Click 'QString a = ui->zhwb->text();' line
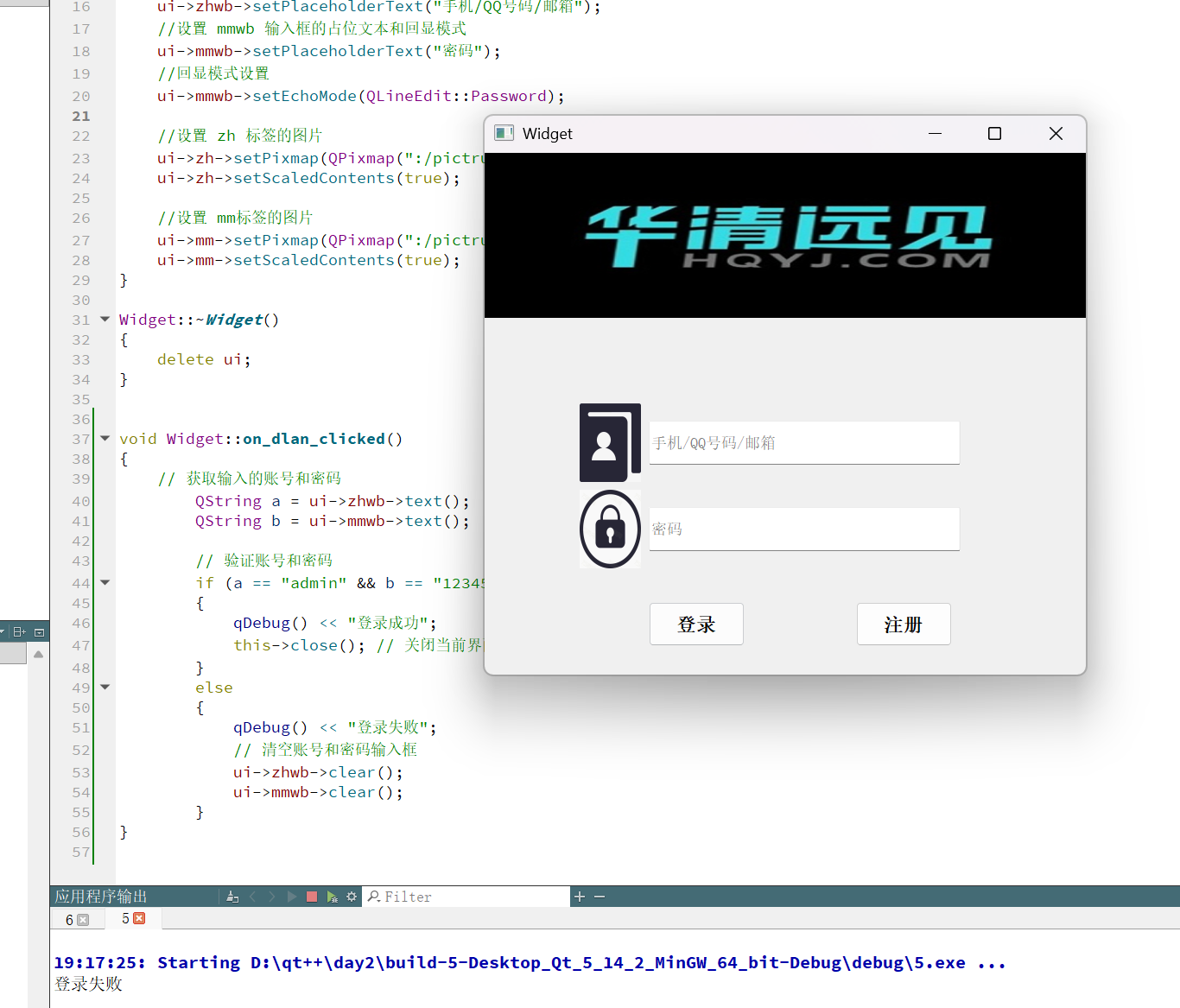 point(333,501)
